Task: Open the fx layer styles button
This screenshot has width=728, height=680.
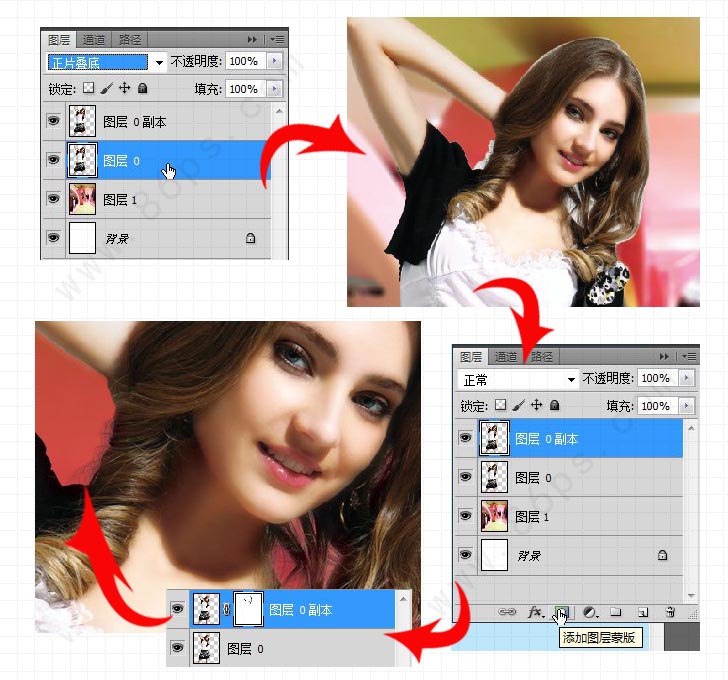Action: tap(536, 612)
